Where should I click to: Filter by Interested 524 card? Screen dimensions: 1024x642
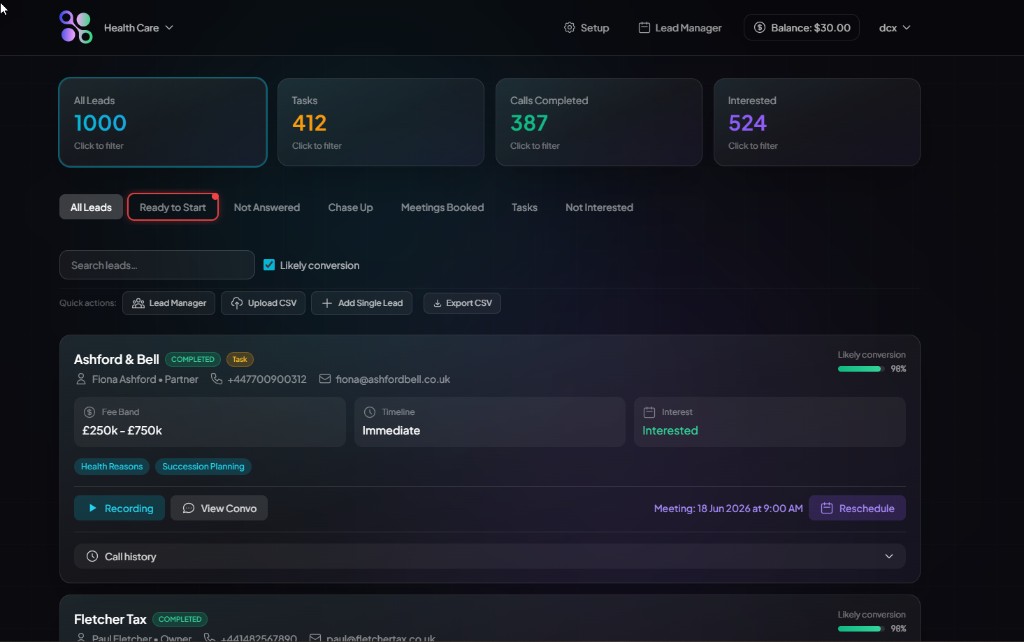coord(817,122)
